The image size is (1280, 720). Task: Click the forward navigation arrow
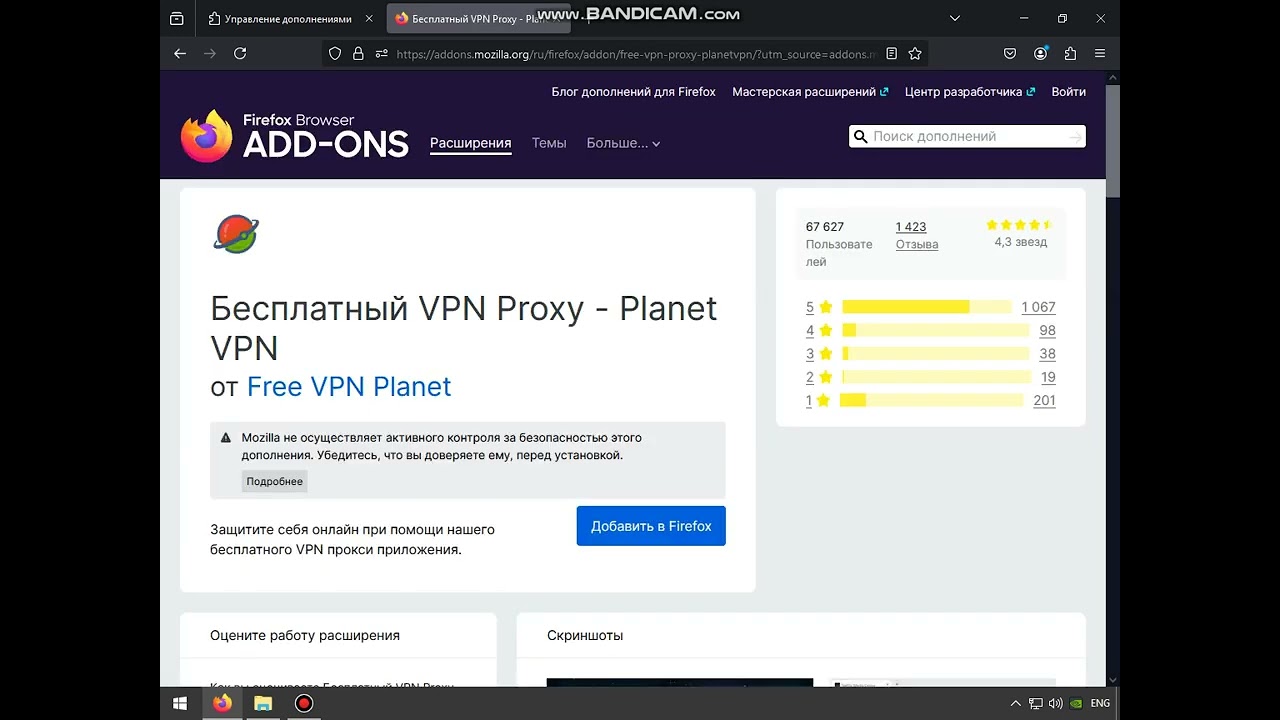coord(210,54)
